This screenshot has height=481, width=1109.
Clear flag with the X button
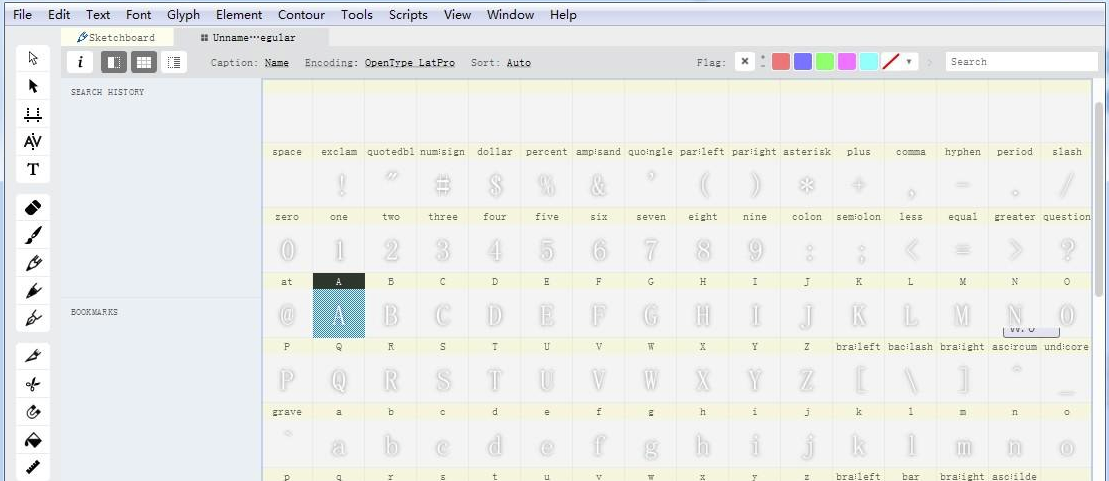click(x=744, y=62)
